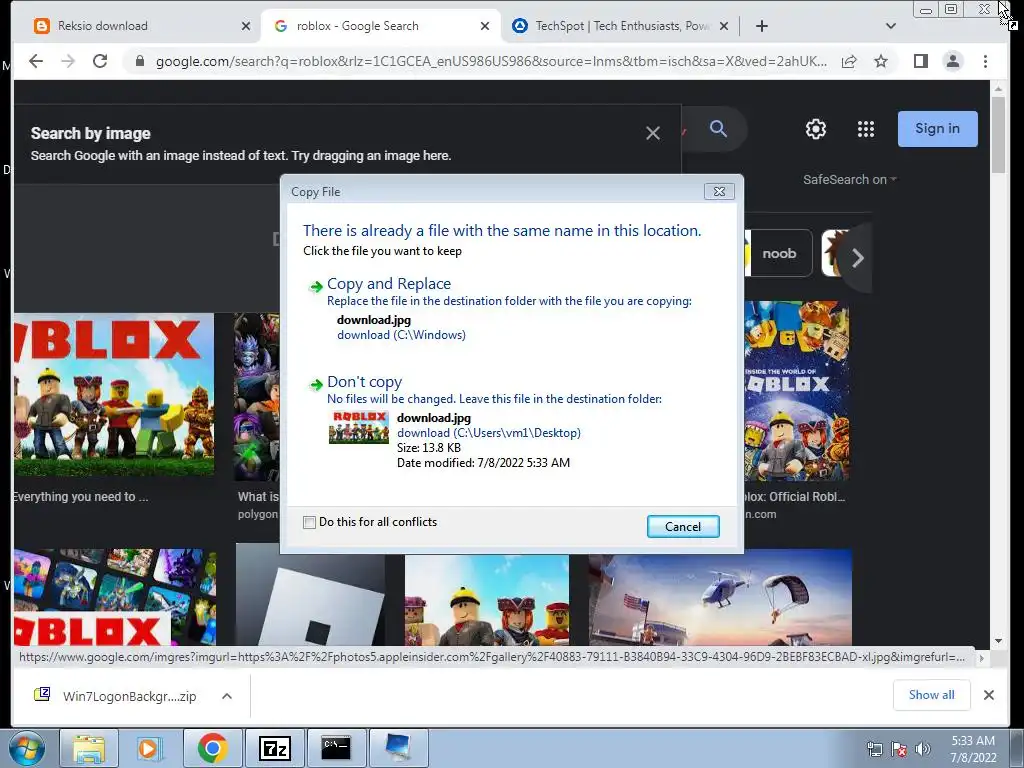Click the volume speaker tray icon
This screenshot has height=768, width=1024.
[x=923, y=749]
